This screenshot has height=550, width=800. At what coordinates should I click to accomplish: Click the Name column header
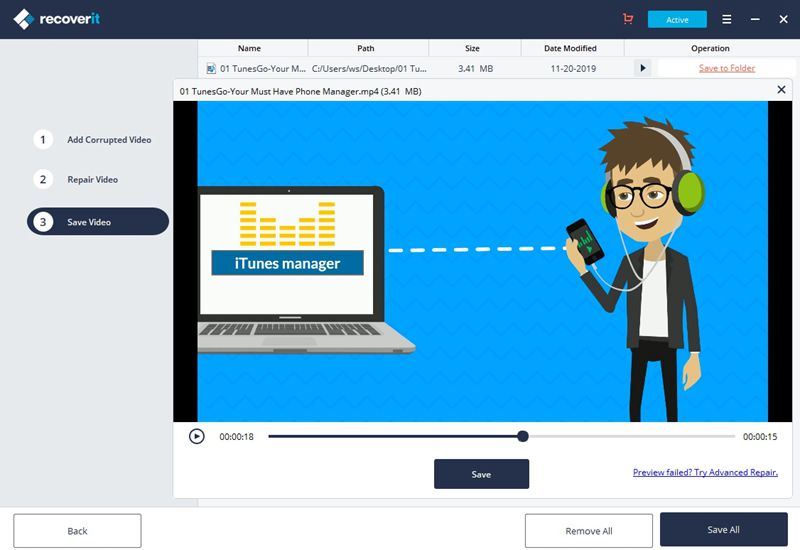point(249,48)
